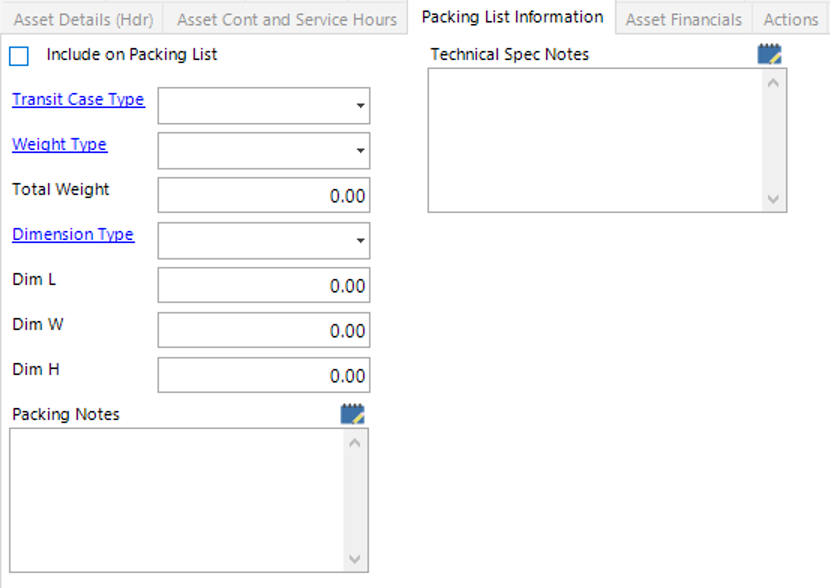Click inside the Packing Notes text area

coord(177,500)
